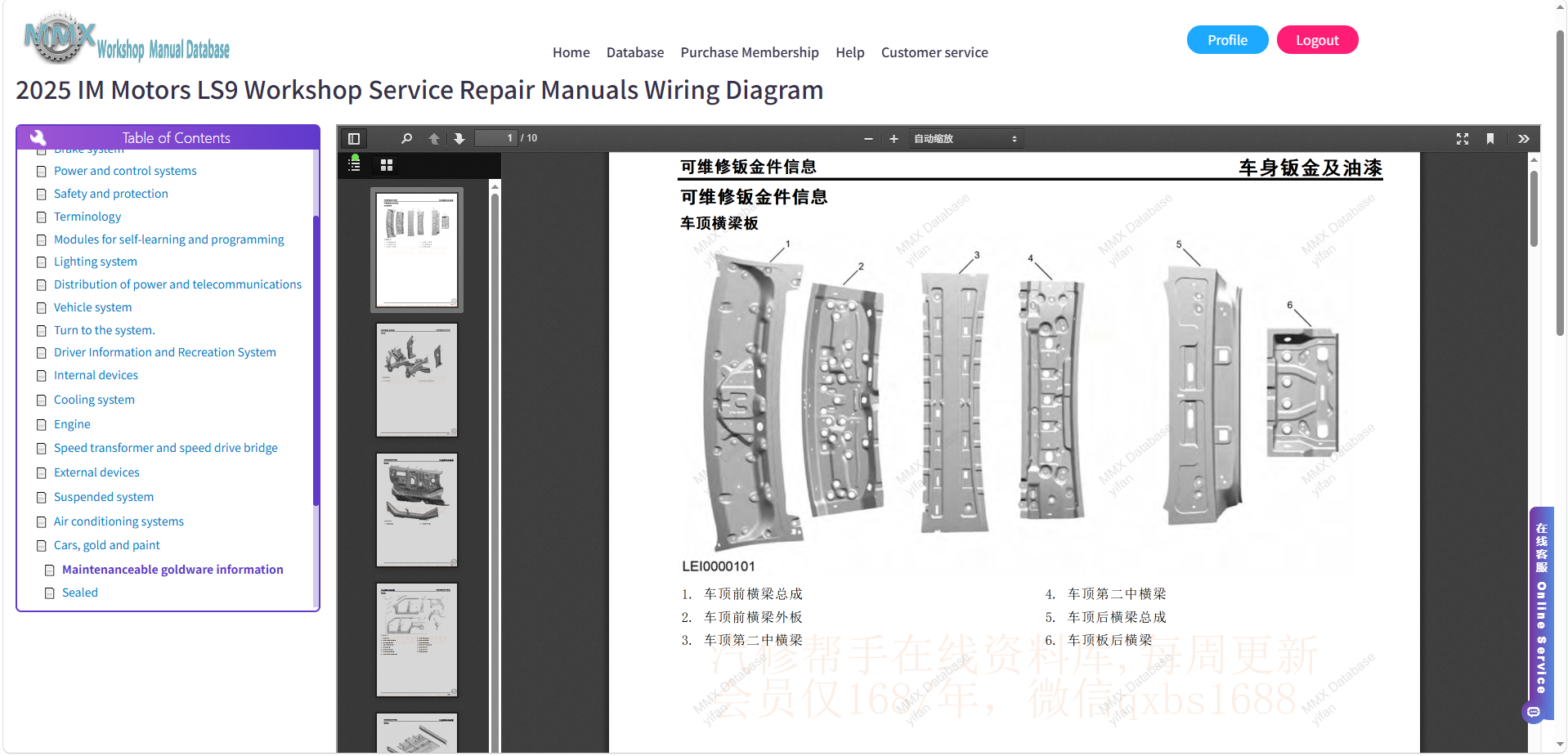Click the page icon beside Engine

[x=42, y=425]
